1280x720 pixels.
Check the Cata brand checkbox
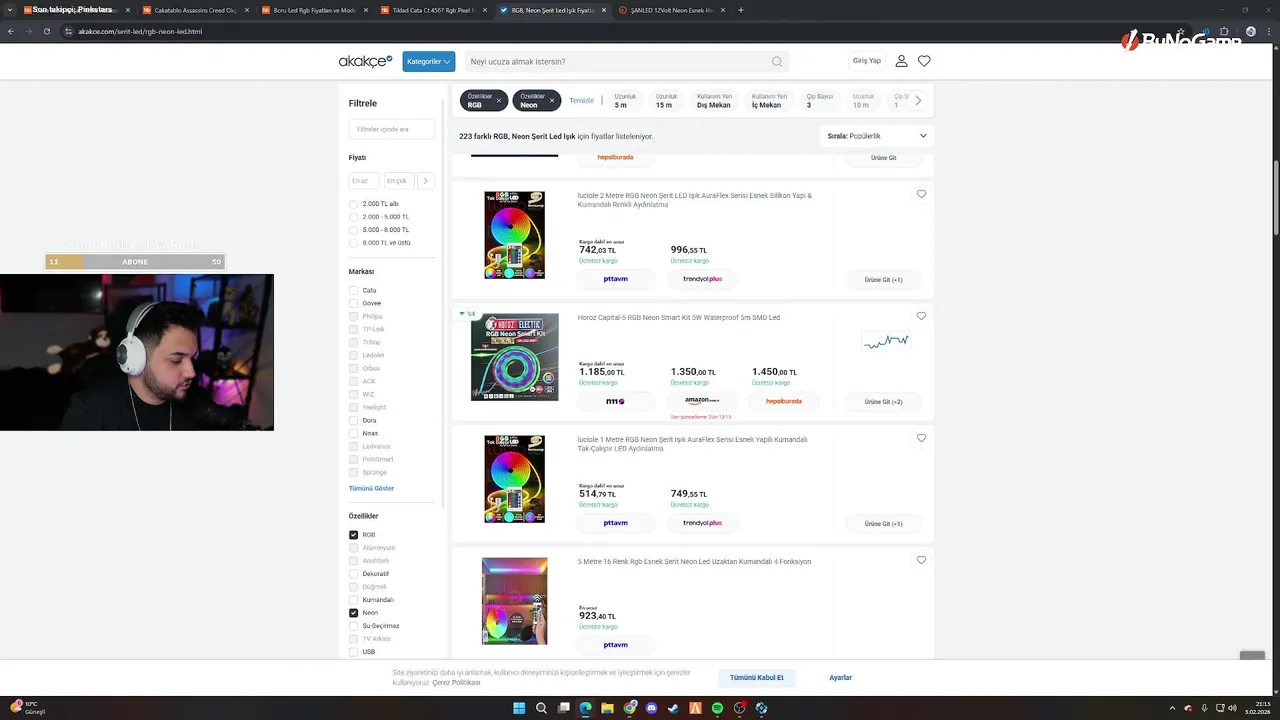[353, 290]
